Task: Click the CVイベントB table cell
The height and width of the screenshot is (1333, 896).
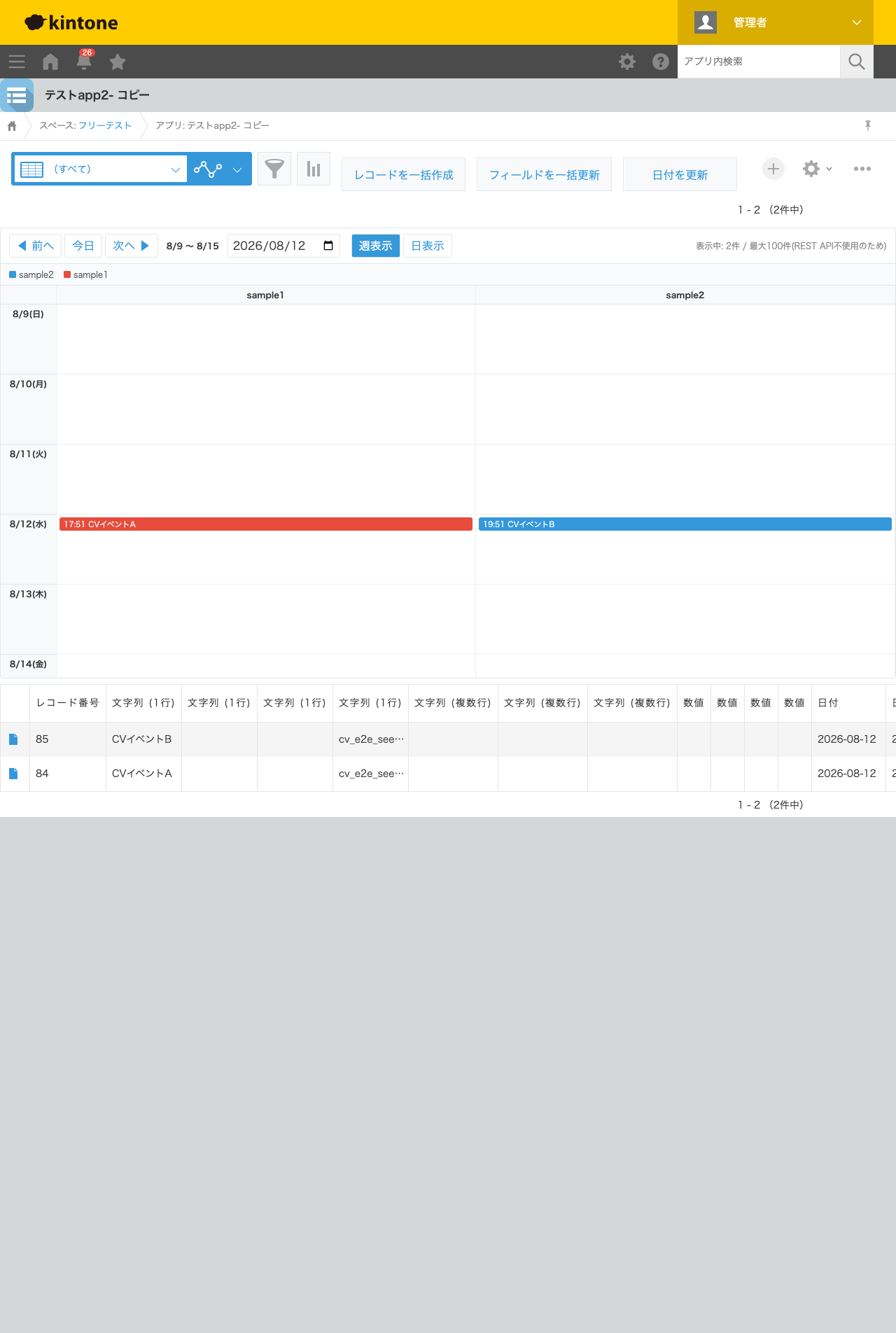Action: click(x=143, y=739)
